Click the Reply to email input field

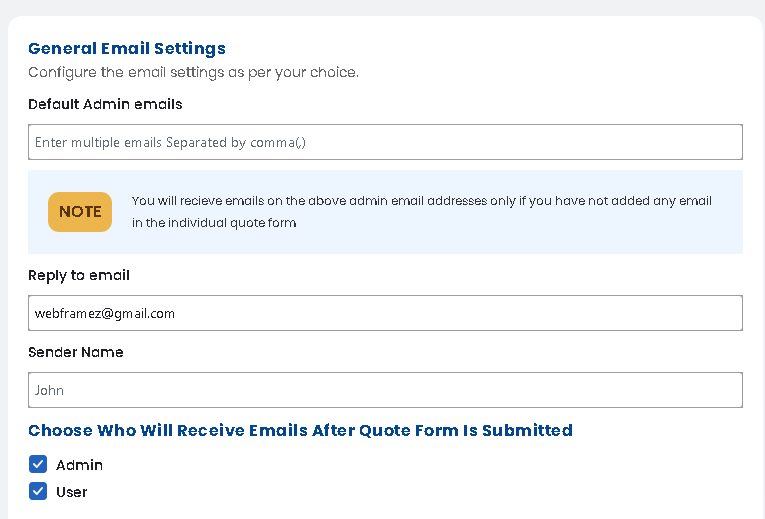pyautogui.click(x=385, y=313)
